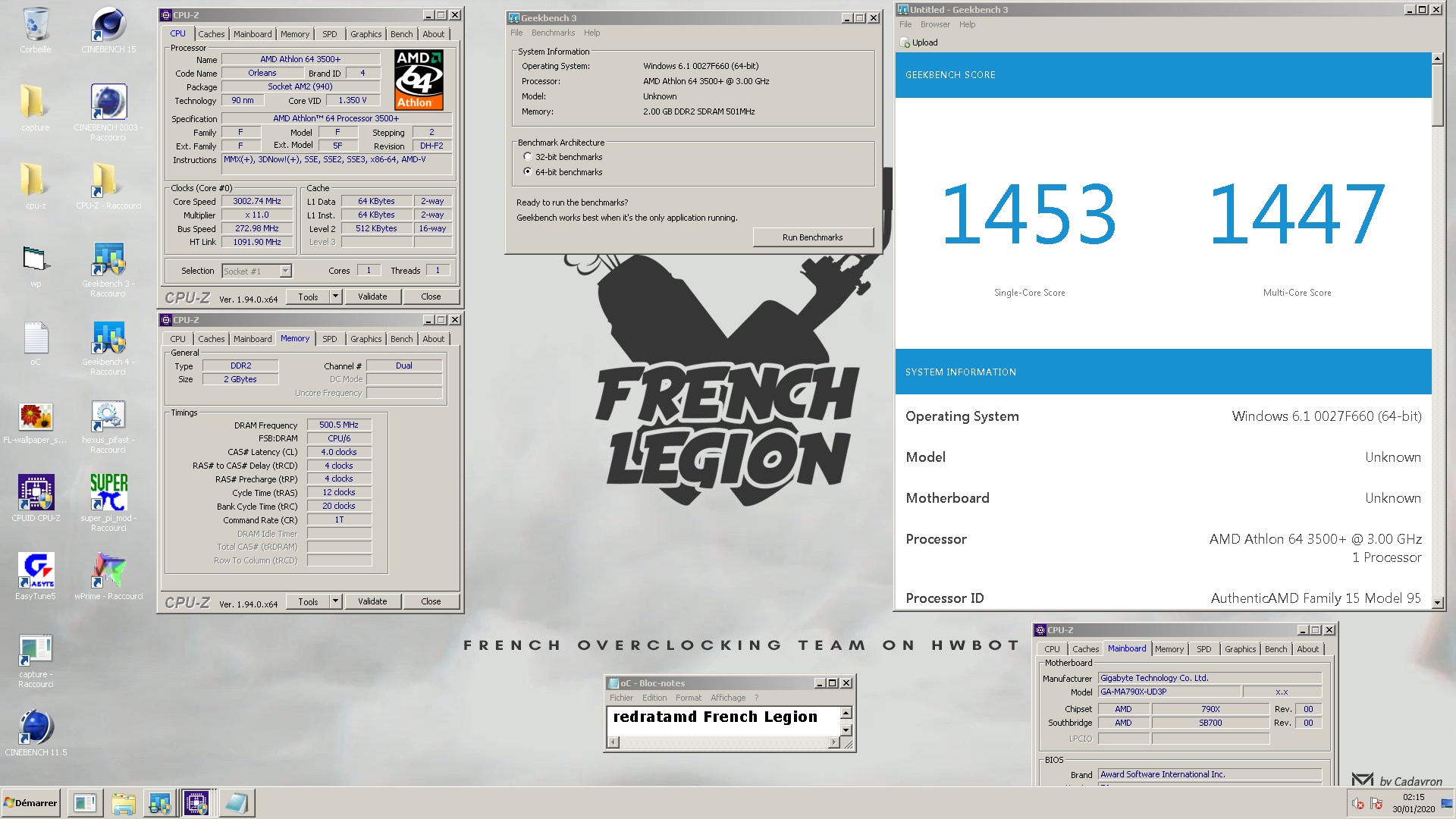Click the Notepad taskbar icon
This screenshot has width=1456, height=819.
[x=237, y=802]
